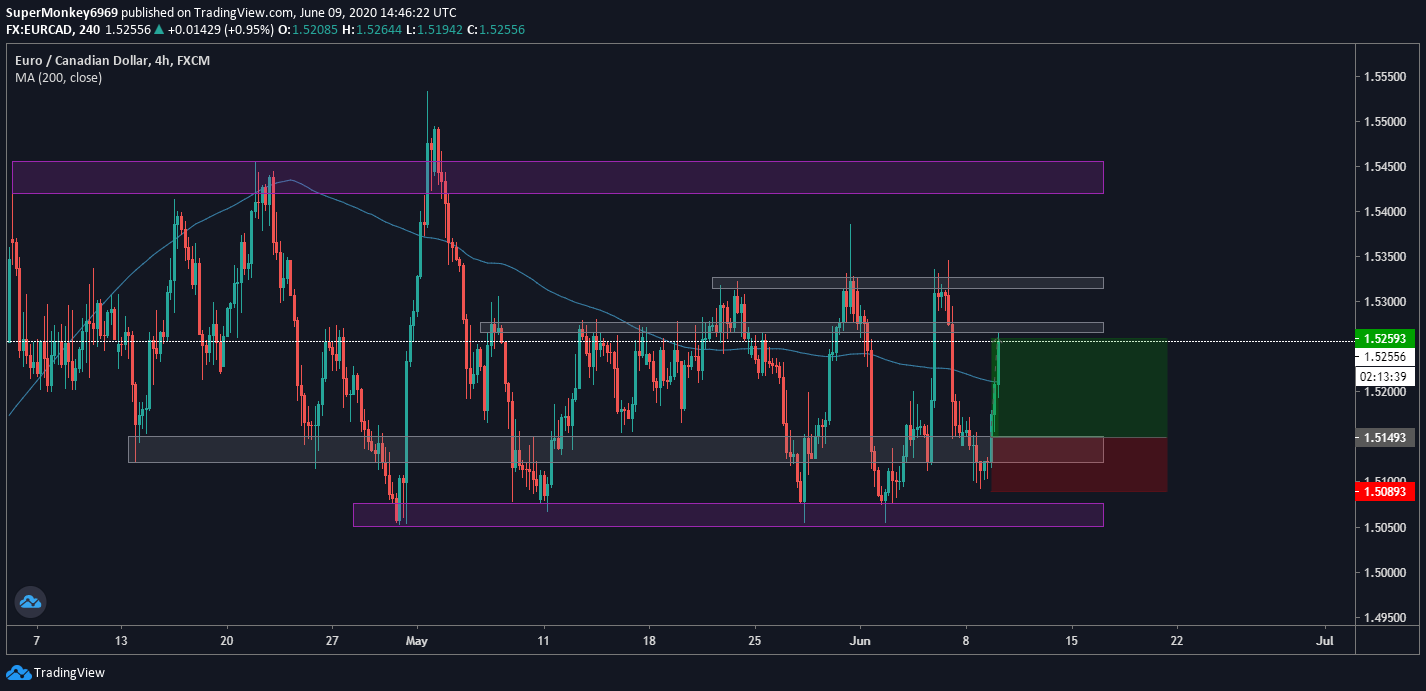Click the 25 date label on time axis

pyautogui.click(x=755, y=640)
